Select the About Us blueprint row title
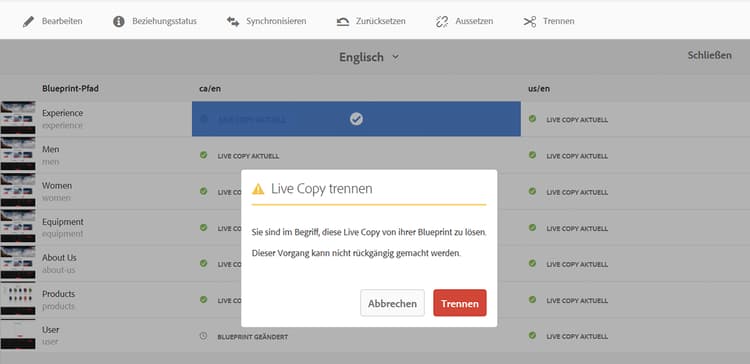750x364 pixels. point(59,258)
